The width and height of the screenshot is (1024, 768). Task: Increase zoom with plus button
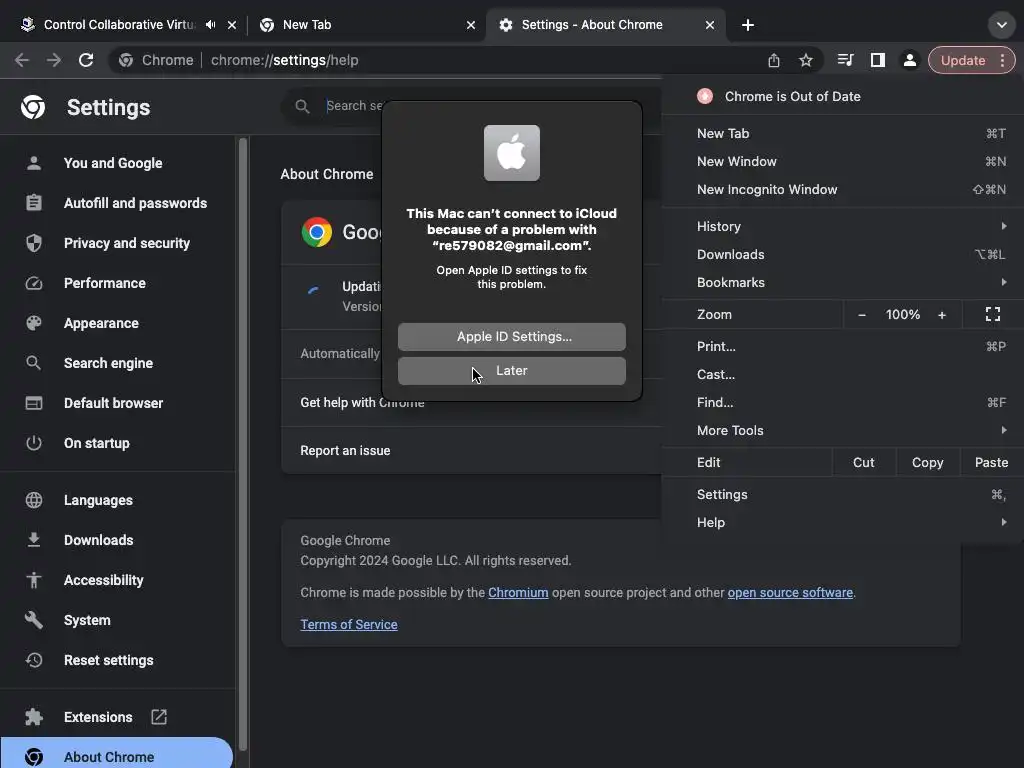coord(941,314)
